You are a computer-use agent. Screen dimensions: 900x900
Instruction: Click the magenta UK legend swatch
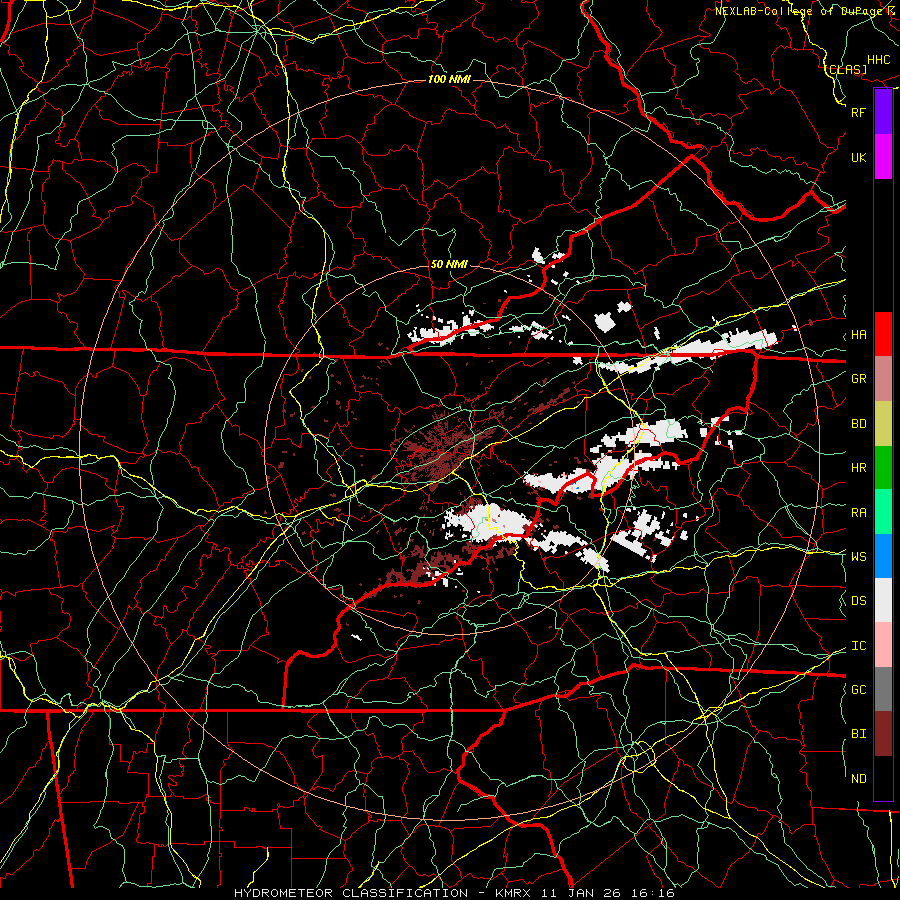point(883,157)
